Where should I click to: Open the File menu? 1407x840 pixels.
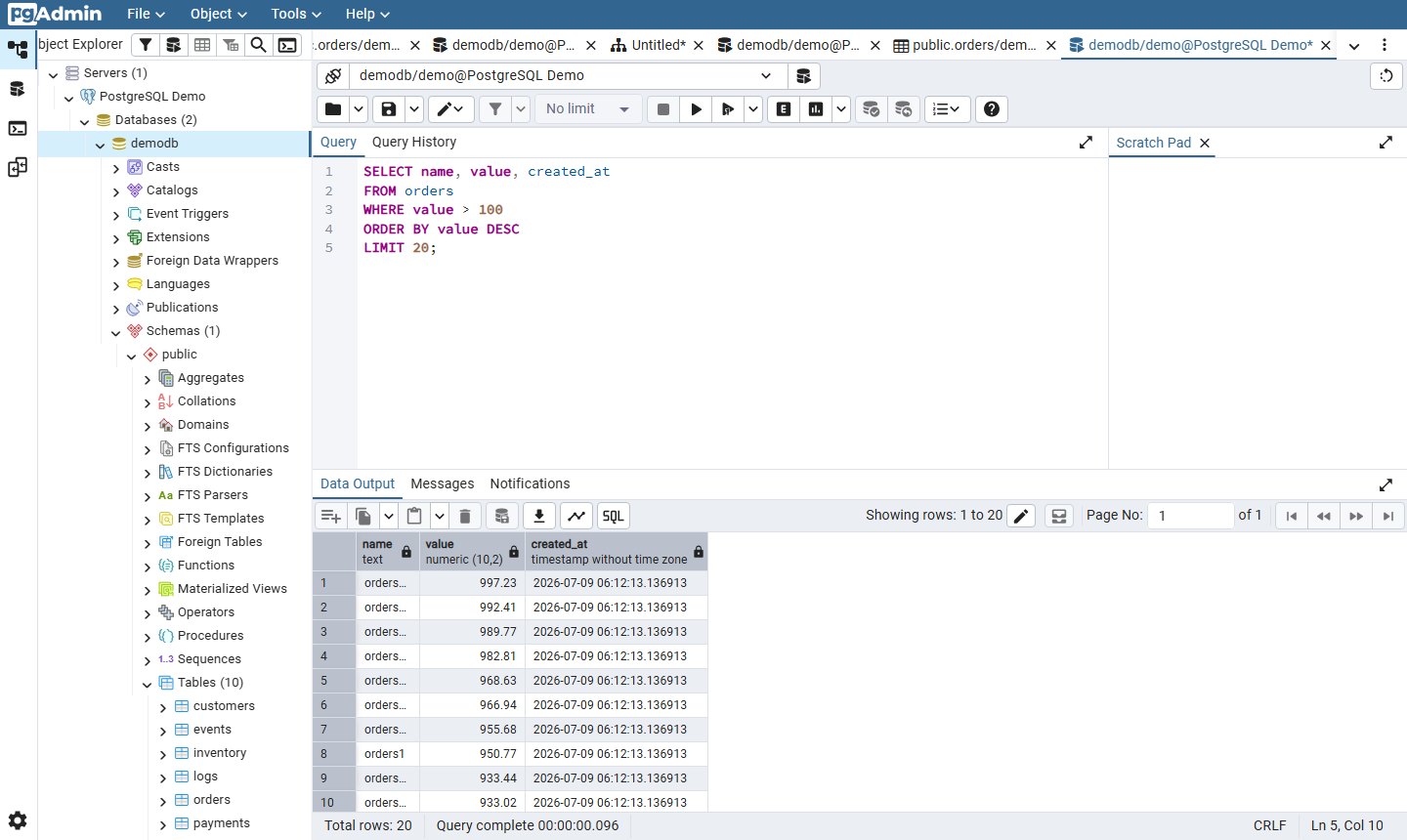pyautogui.click(x=146, y=14)
